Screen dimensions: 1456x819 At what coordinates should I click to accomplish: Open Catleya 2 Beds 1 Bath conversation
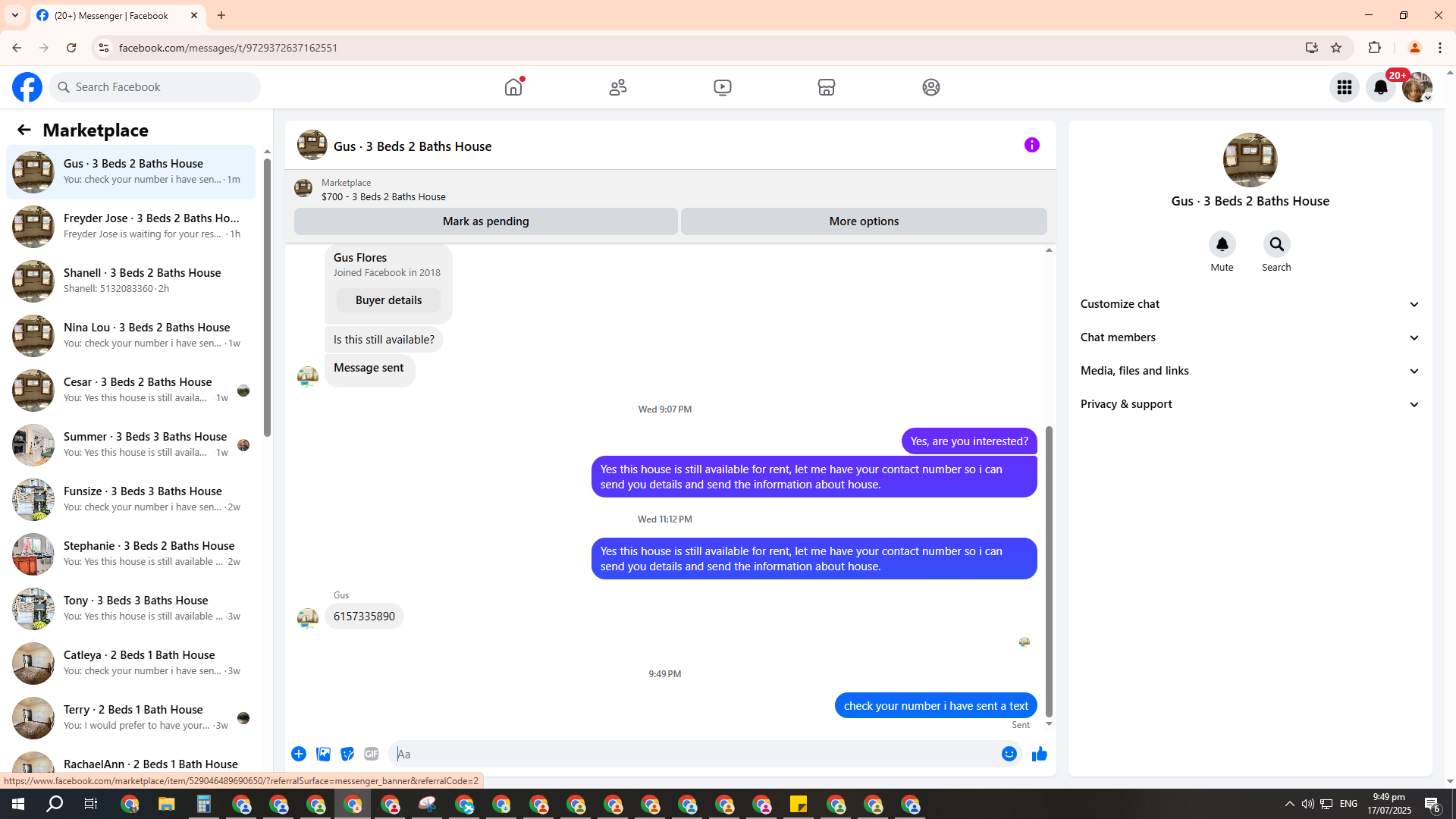click(130, 663)
